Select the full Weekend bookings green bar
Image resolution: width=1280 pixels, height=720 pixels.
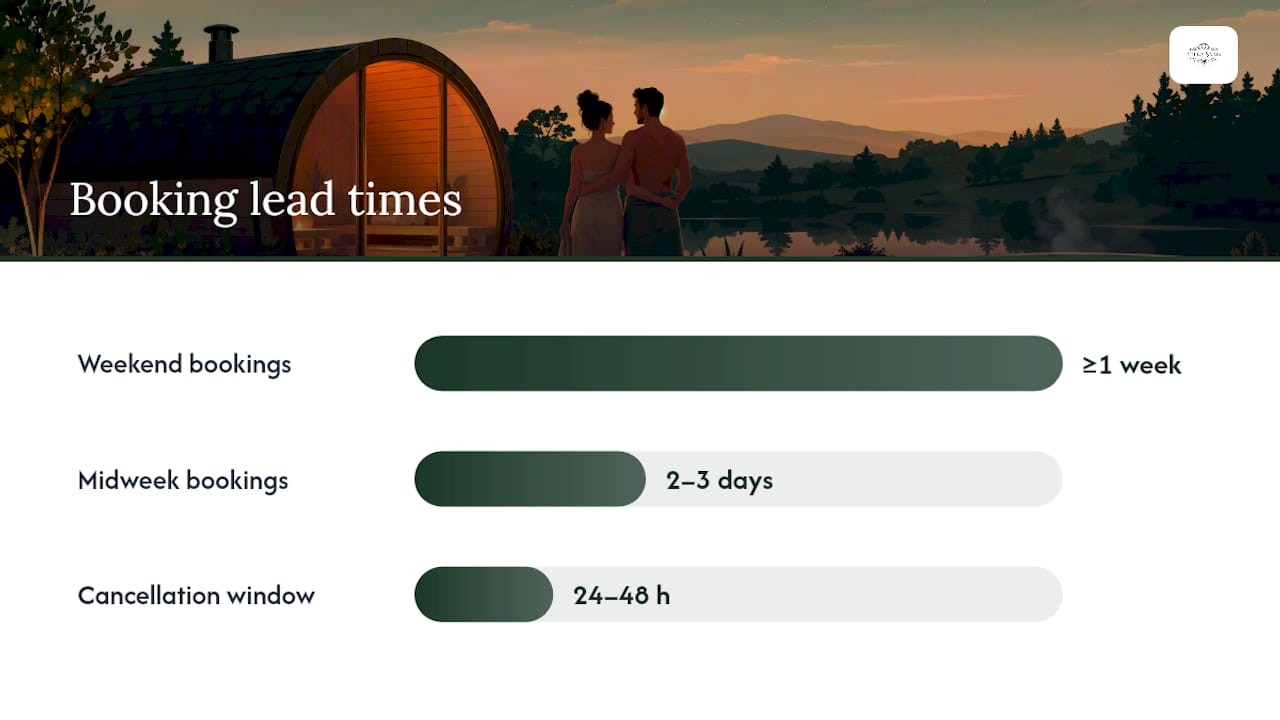(738, 363)
